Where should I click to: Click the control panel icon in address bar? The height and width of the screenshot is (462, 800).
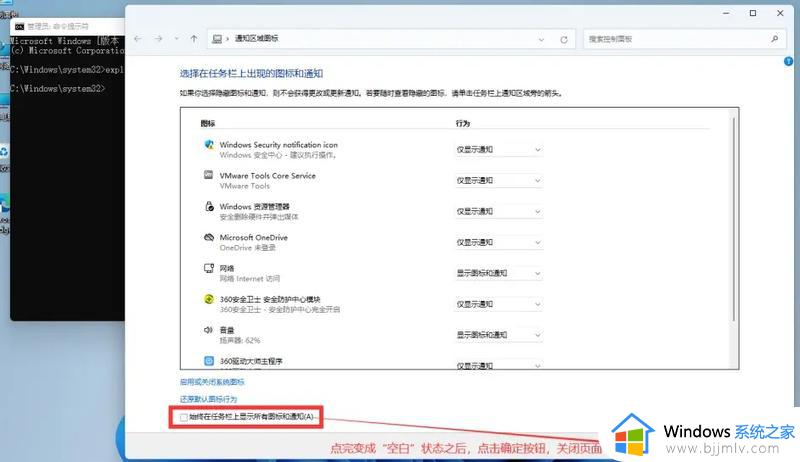(x=217, y=39)
